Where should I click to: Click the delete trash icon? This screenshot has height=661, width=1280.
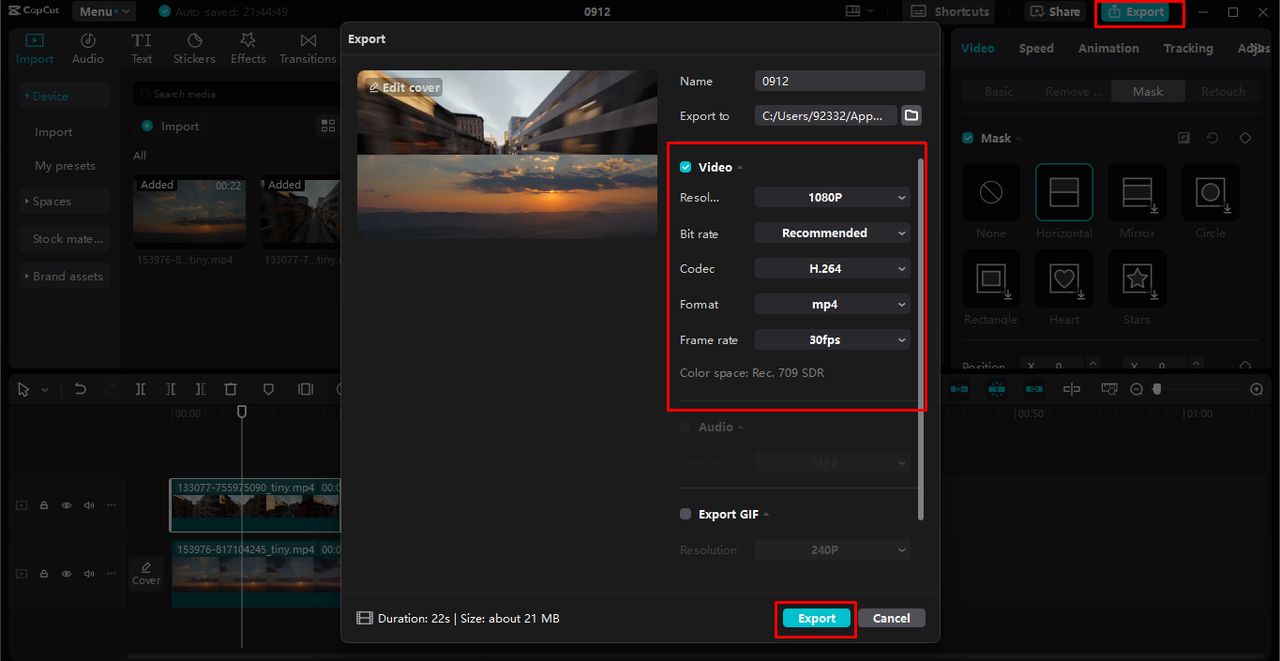pyautogui.click(x=231, y=389)
